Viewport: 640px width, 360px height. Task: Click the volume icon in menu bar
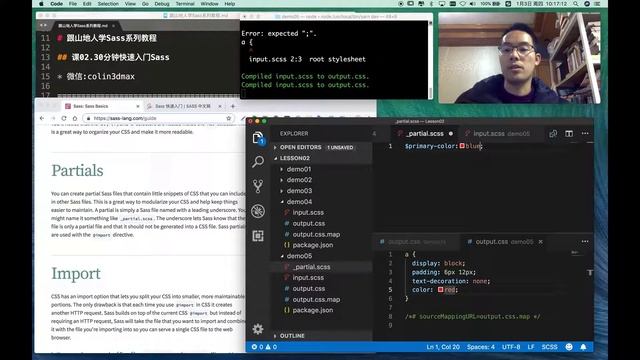tap(472, 4)
